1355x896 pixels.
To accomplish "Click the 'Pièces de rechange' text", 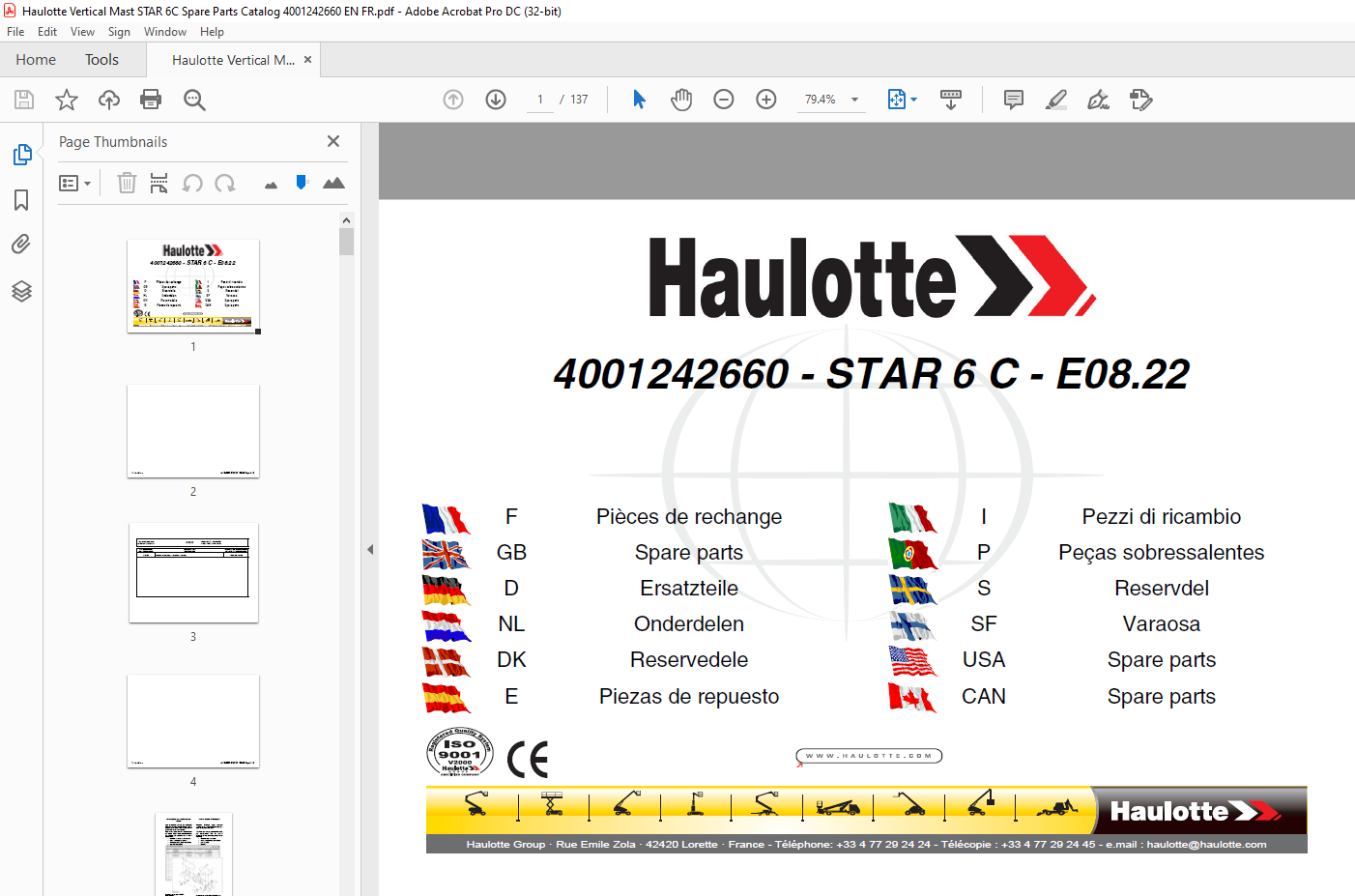I will 689,516.
